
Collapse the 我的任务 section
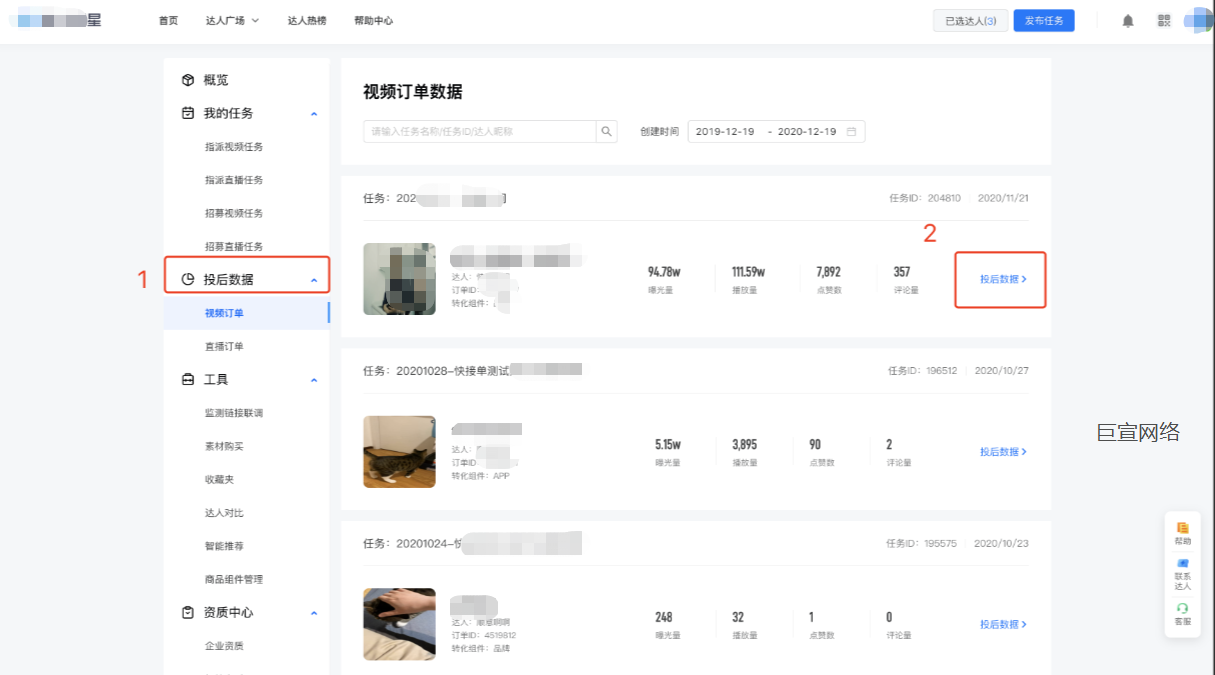click(314, 113)
